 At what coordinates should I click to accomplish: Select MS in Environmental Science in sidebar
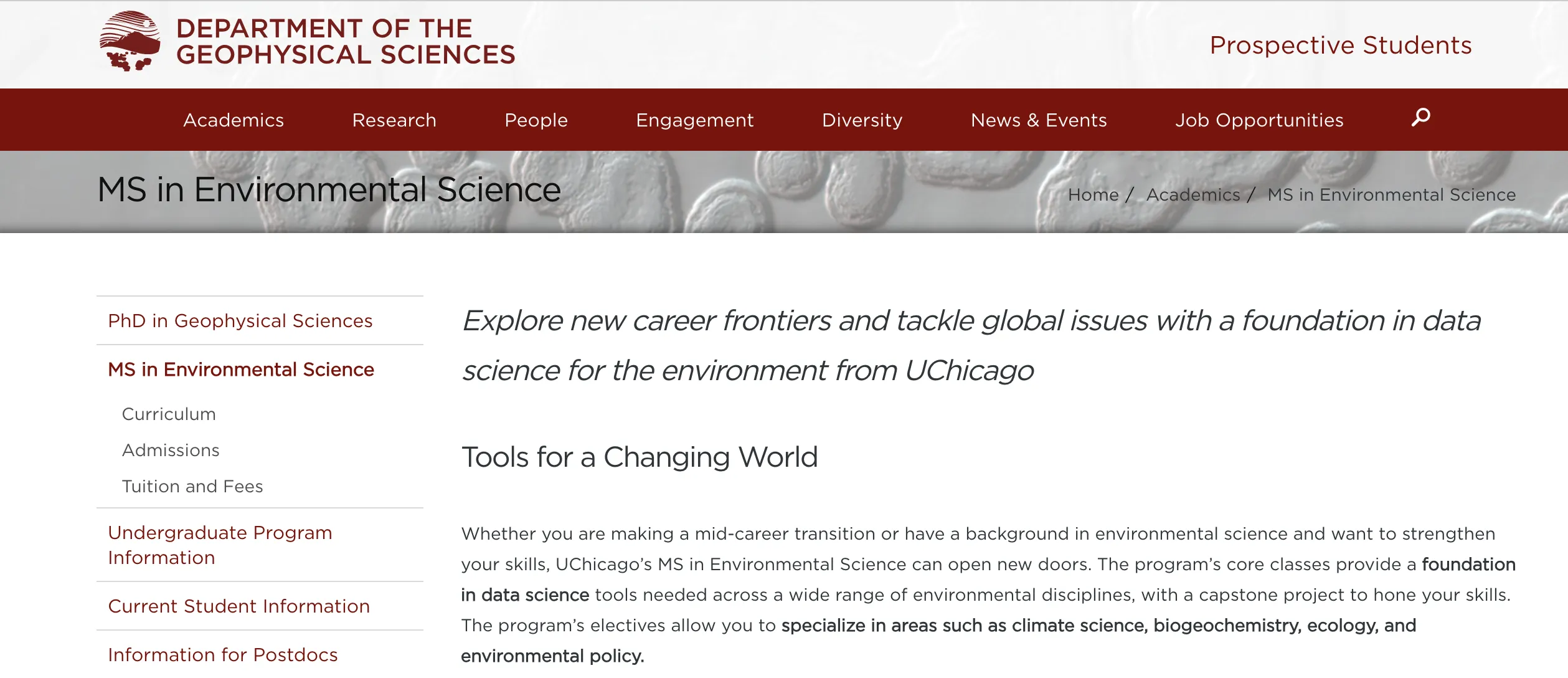[x=241, y=369]
